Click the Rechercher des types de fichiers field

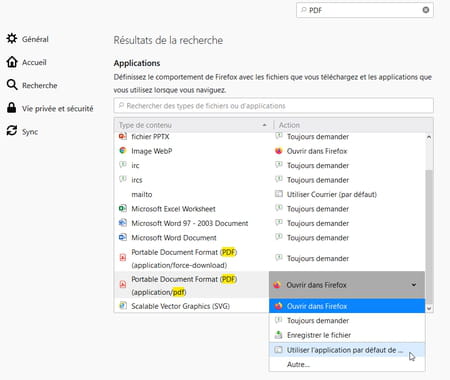click(273, 106)
